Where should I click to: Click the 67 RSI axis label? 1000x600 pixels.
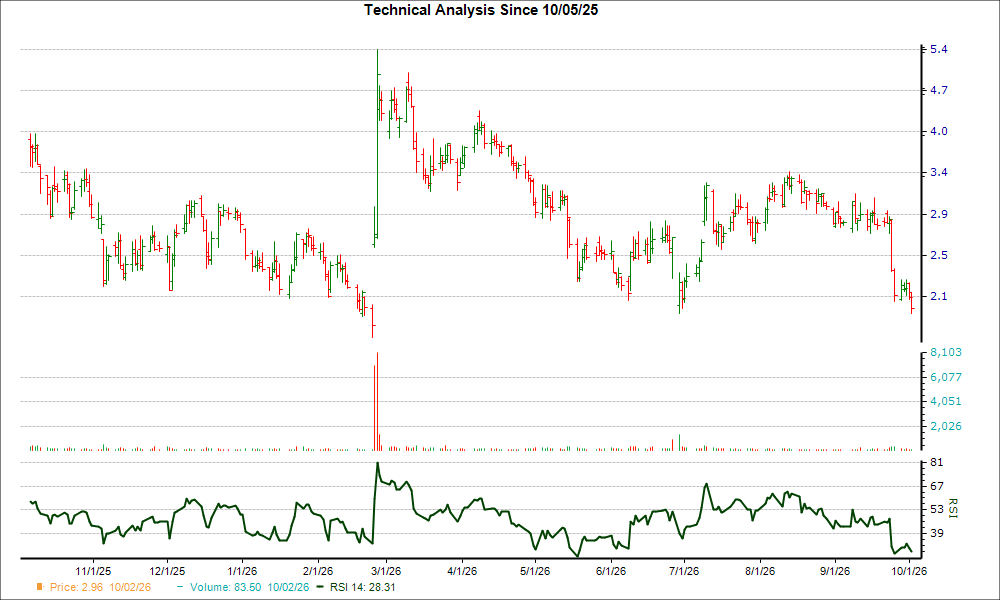click(x=937, y=487)
